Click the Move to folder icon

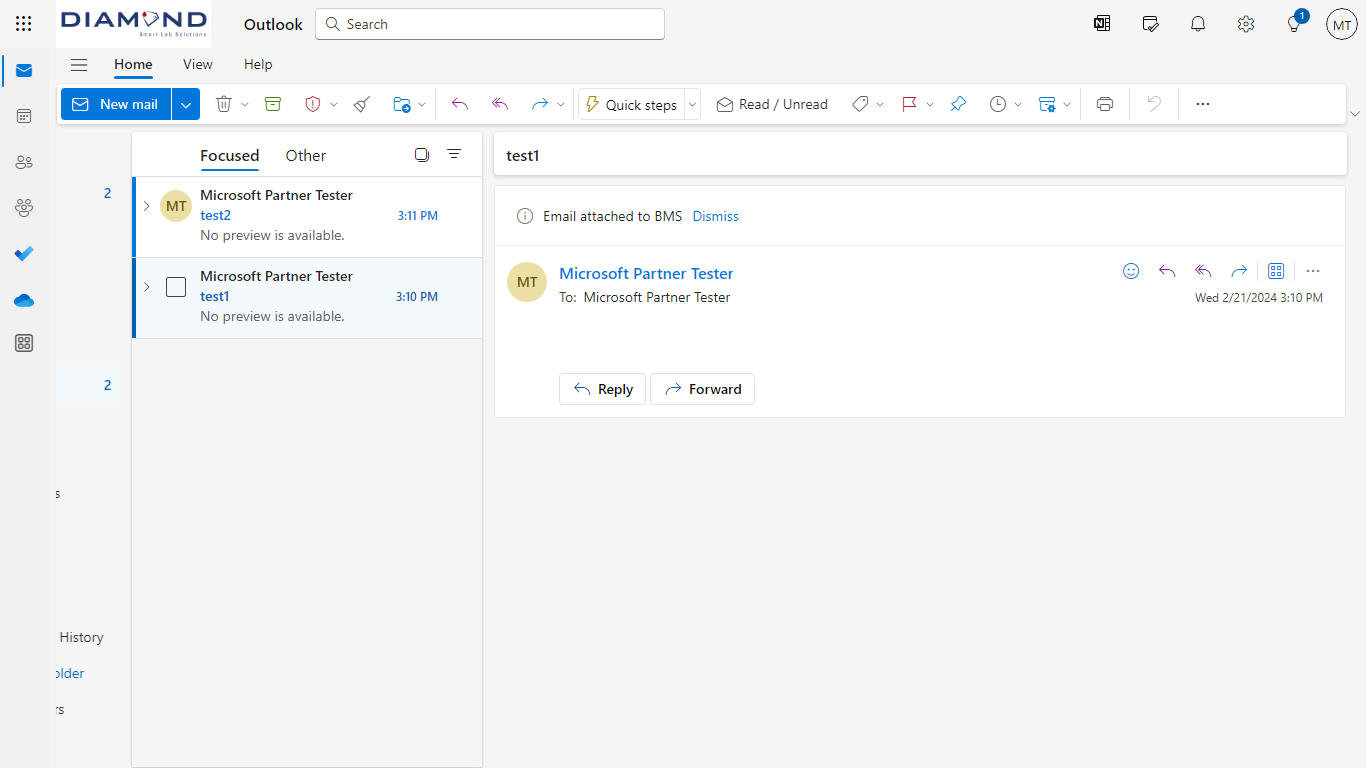(x=402, y=104)
